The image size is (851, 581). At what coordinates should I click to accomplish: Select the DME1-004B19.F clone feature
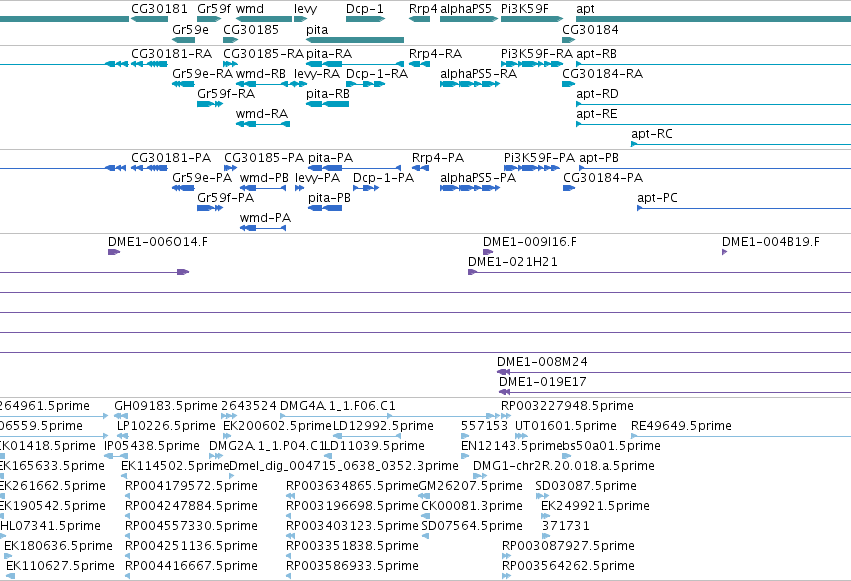click(725, 252)
